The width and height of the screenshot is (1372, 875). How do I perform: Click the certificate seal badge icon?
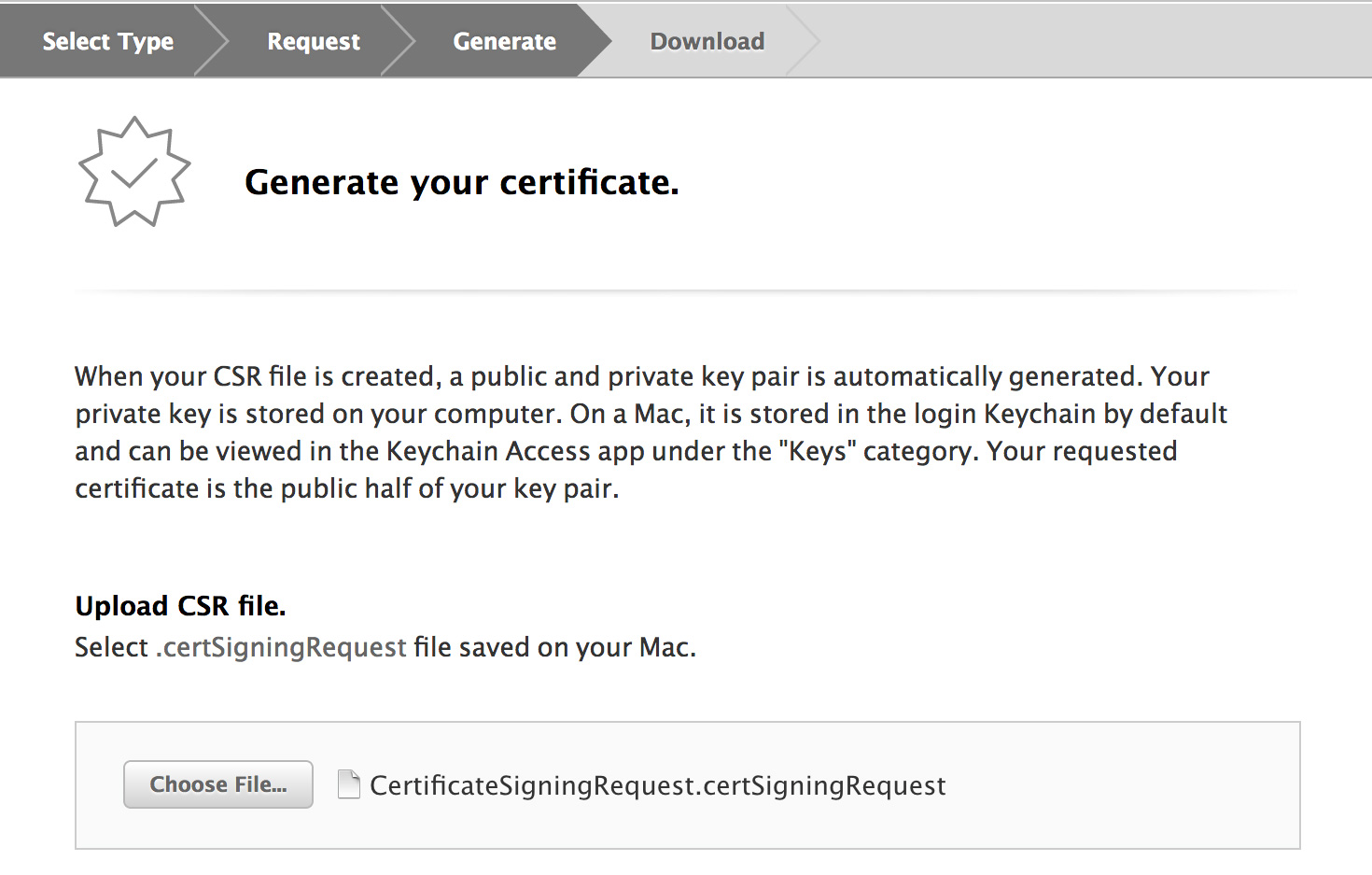pyautogui.click(x=134, y=172)
